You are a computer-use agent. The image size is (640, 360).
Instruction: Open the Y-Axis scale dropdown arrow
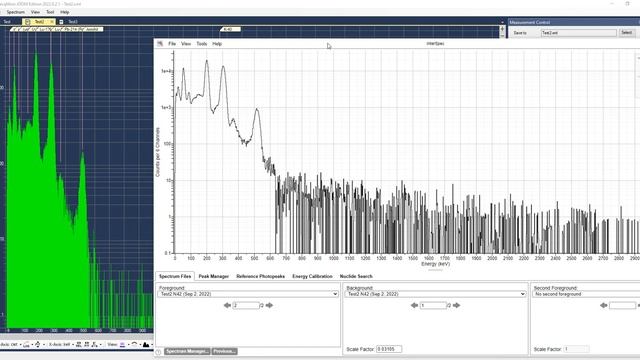[20, 345]
